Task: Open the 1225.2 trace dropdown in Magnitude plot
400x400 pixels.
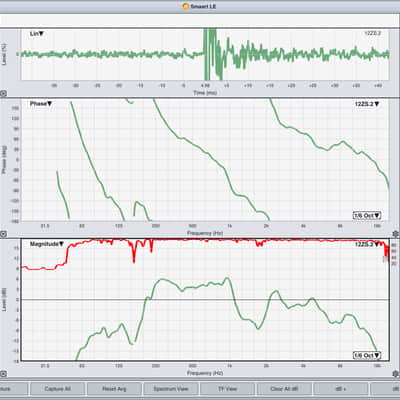Action: click(x=367, y=244)
